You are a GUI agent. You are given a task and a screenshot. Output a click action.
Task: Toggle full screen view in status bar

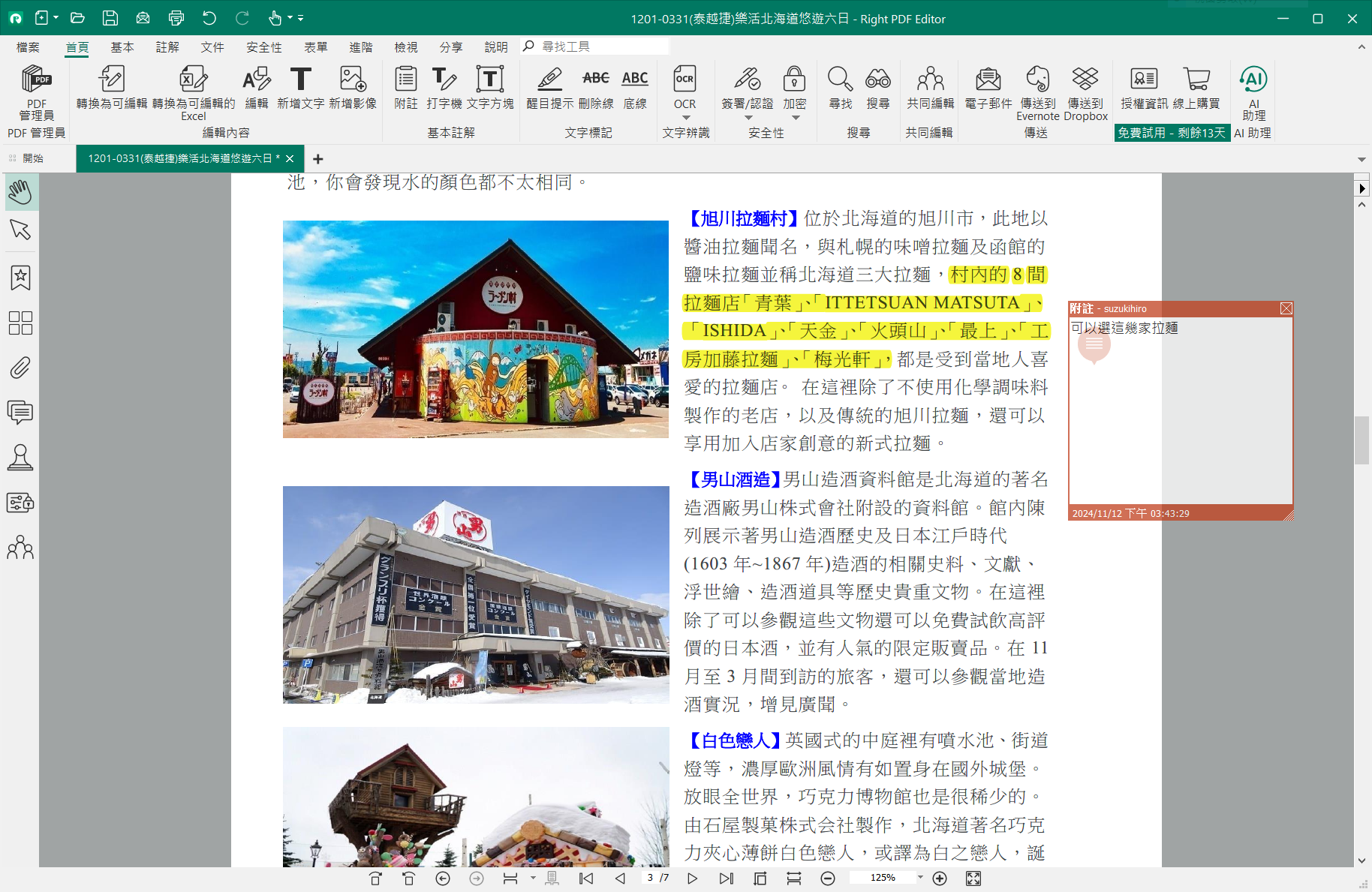973,878
